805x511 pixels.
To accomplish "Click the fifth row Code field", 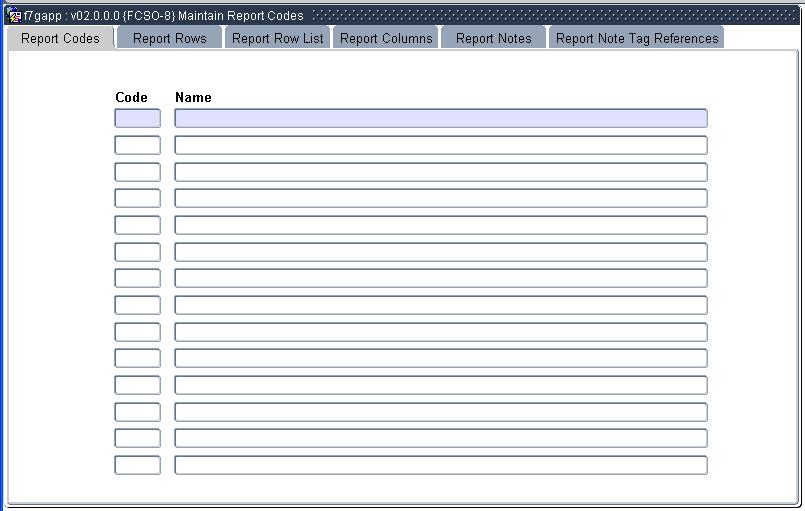I will [137, 225].
